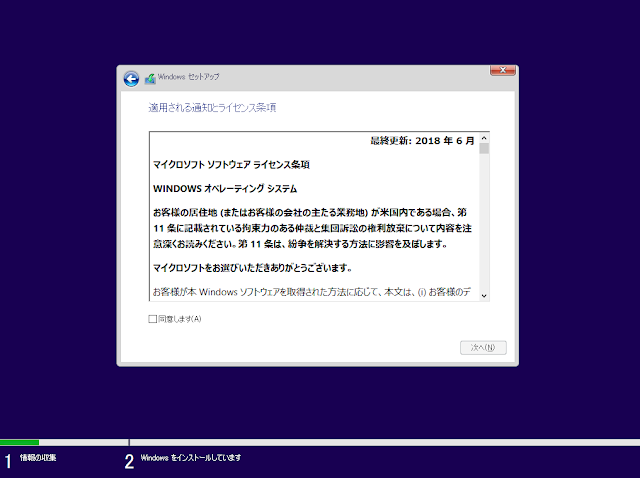Click the Windows Setup title icon
The height and width of the screenshot is (478, 640).
[x=150, y=79]
